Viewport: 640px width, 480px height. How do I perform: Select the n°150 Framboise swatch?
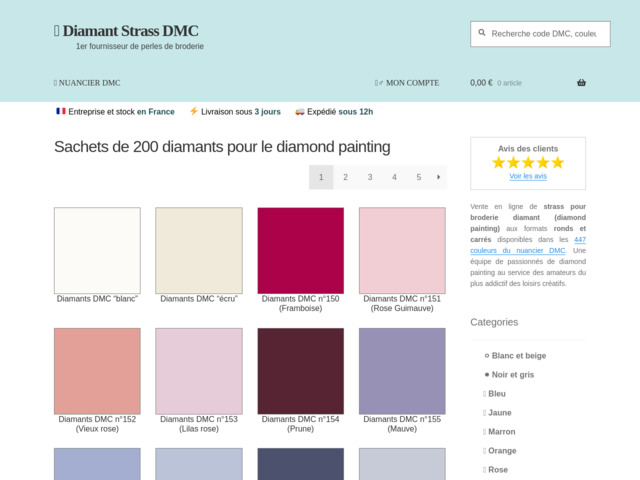300,250
